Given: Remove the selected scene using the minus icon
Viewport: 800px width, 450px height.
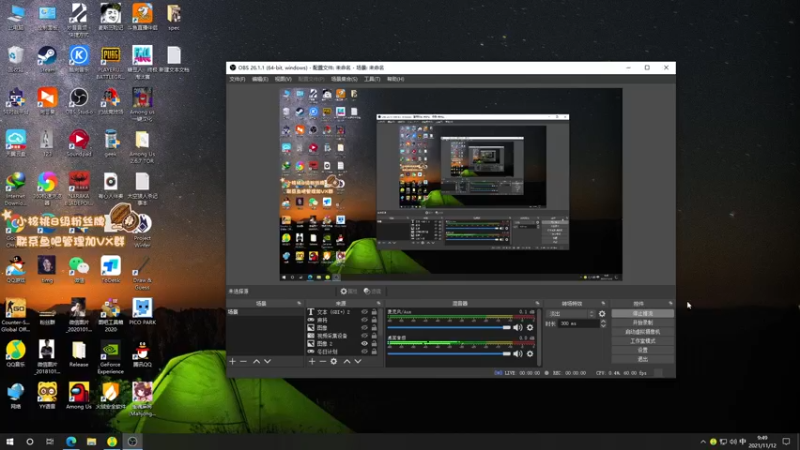Looking at the screenshot, I should tap(243, 361).
